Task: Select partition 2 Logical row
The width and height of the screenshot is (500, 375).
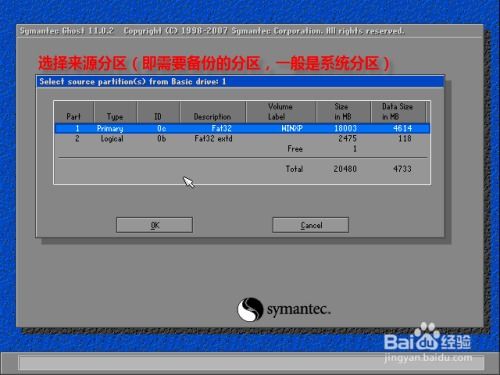Action: 242,139
